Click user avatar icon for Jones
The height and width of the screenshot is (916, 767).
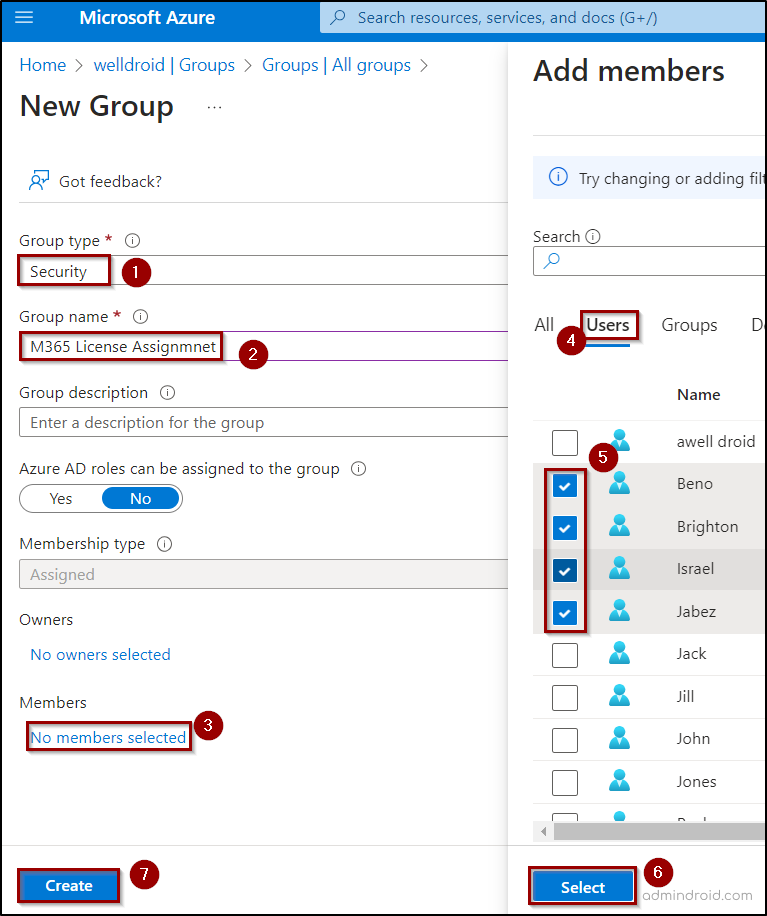(619, 780)
